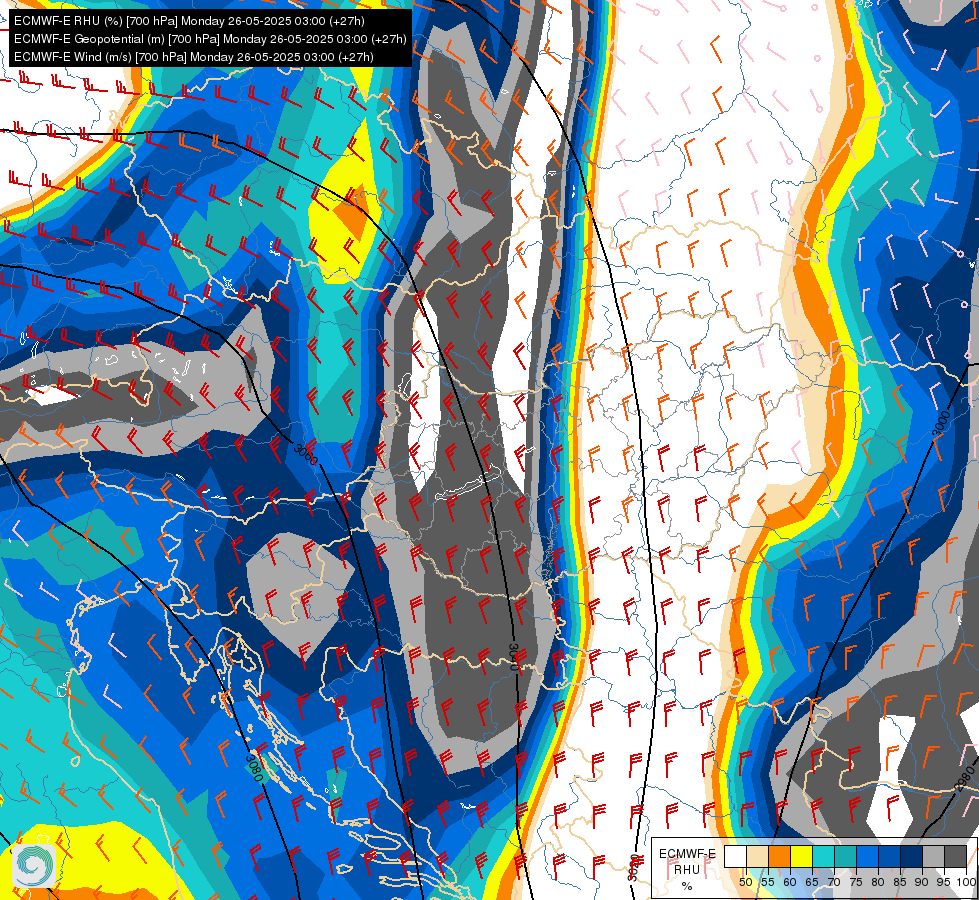This screenshot has height=900, width=979.
Task: Click legend tick value 50
Action: (745, 882)
